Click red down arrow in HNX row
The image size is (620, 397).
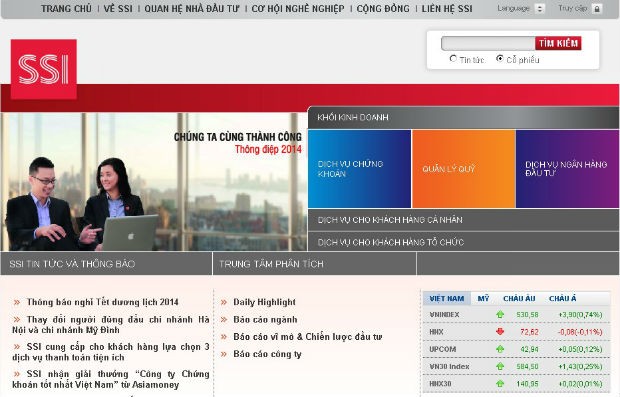[500, 332]
